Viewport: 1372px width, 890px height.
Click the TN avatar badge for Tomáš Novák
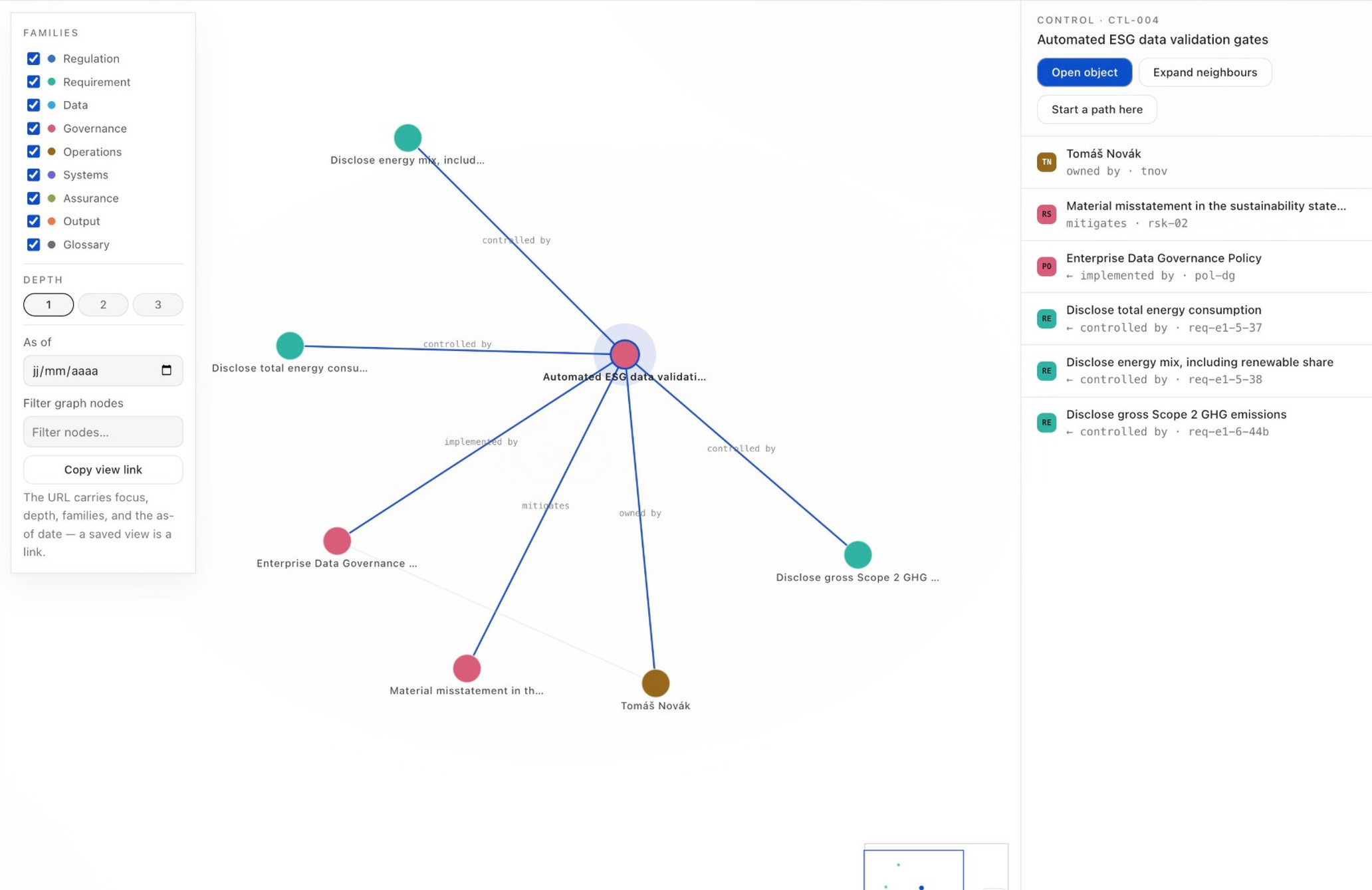[x=1046, y=162]
